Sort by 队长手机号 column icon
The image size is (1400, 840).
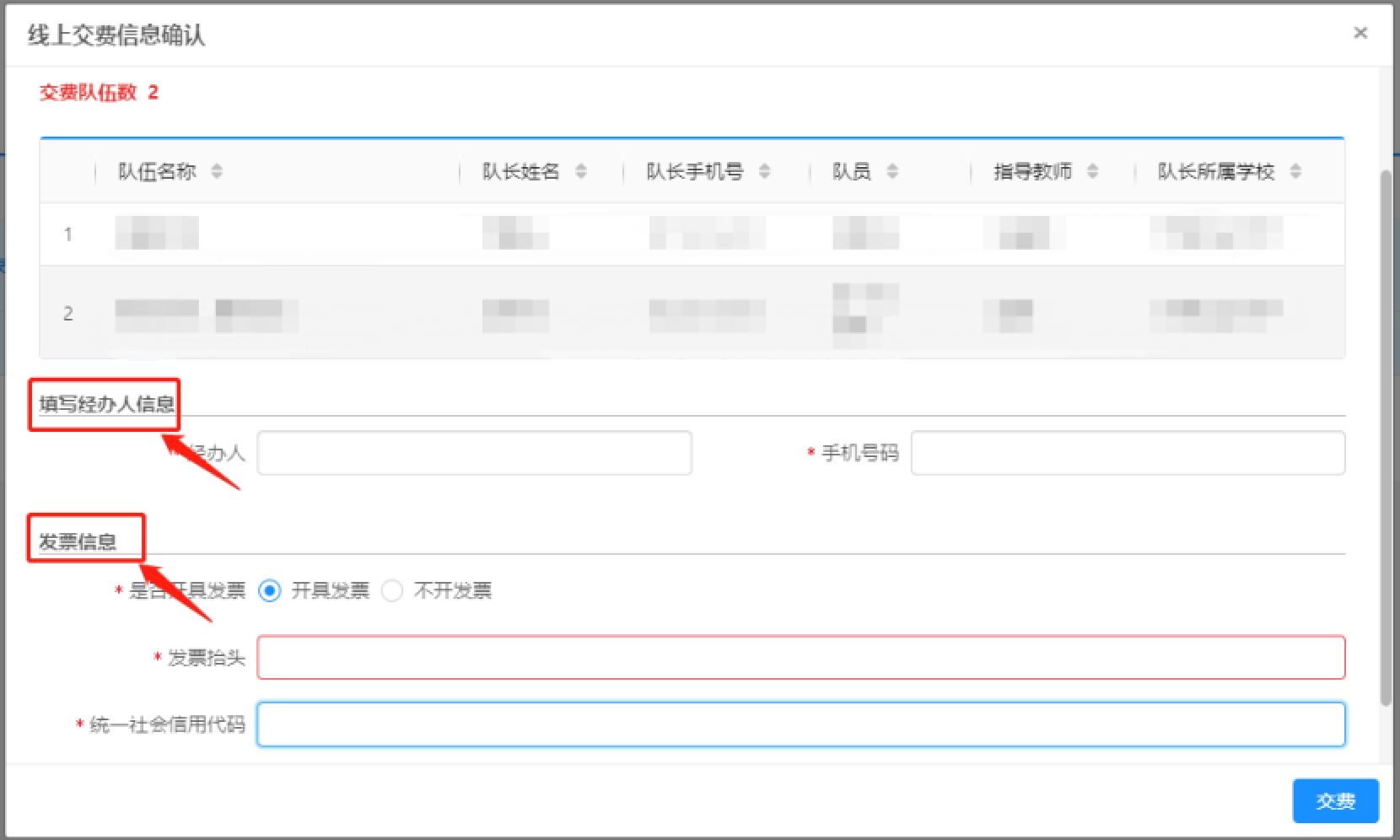point(764,171)
